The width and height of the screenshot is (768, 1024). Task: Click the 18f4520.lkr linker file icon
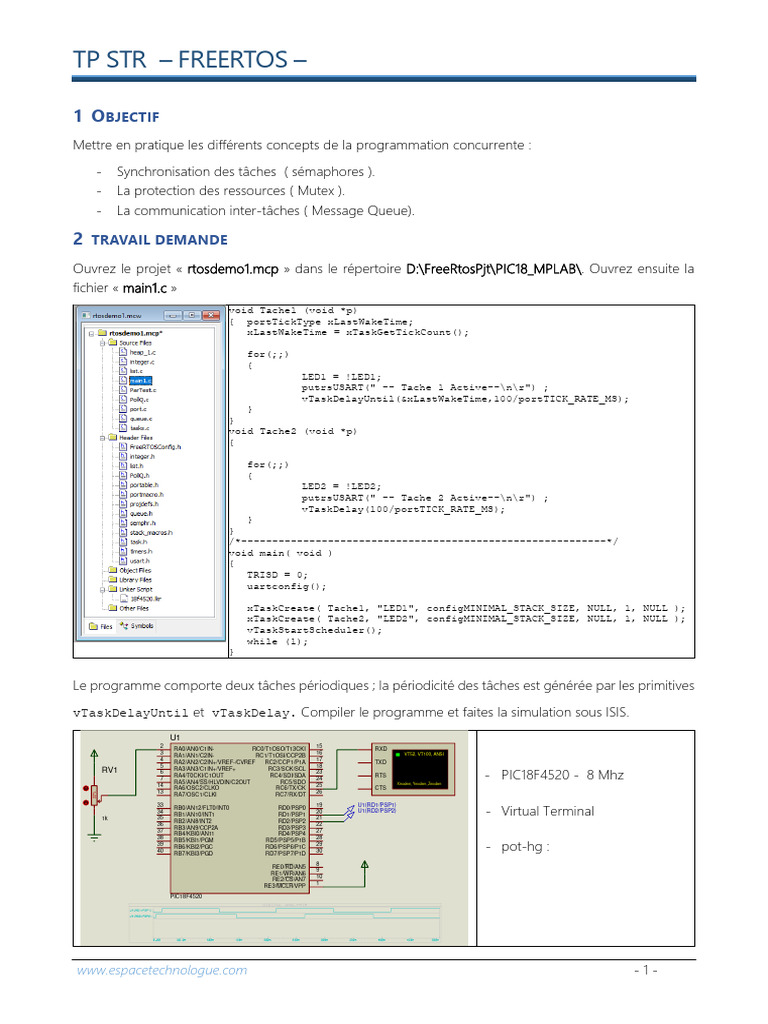[x=123, y=598]
